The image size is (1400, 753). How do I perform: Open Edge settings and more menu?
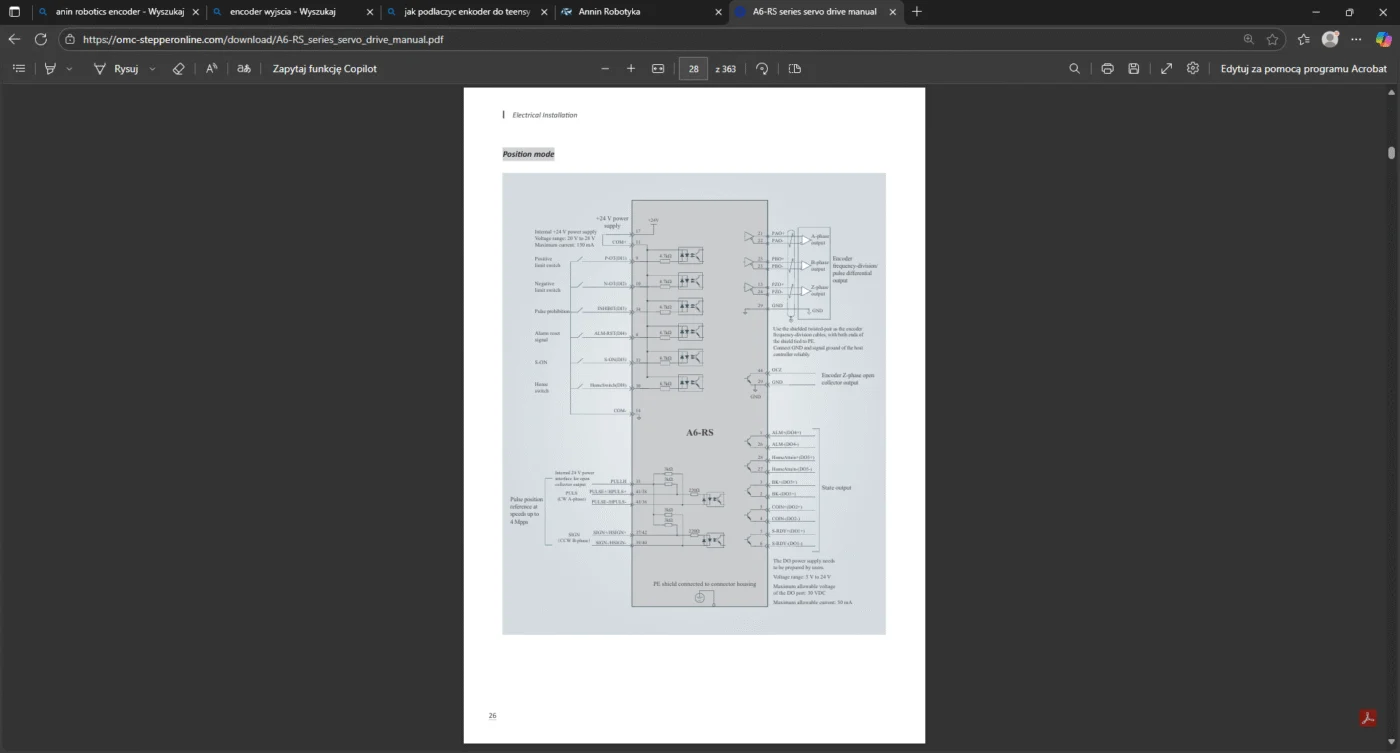(1356, 39)
